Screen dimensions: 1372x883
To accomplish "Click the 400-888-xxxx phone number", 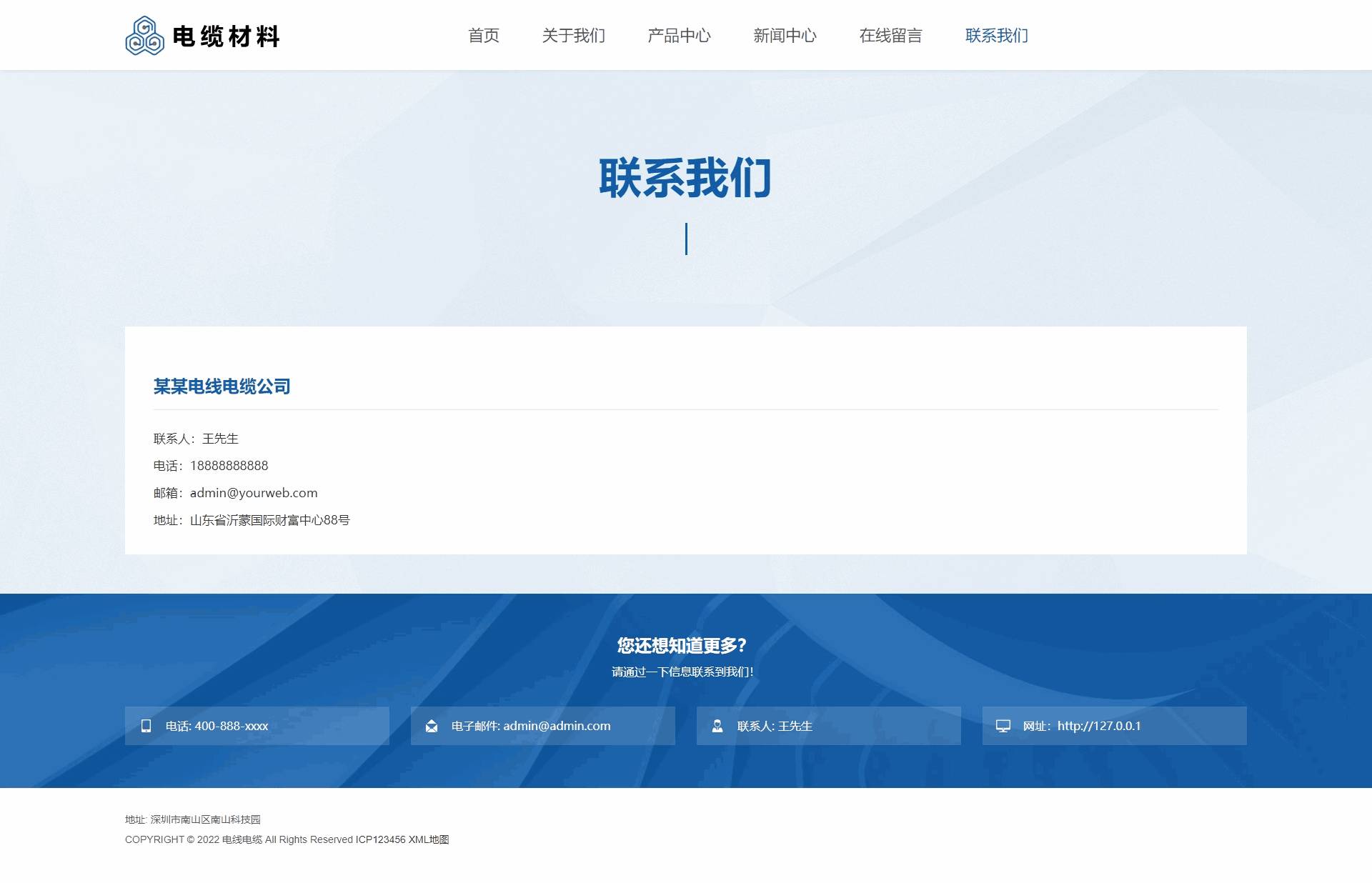I will (231, 725).
